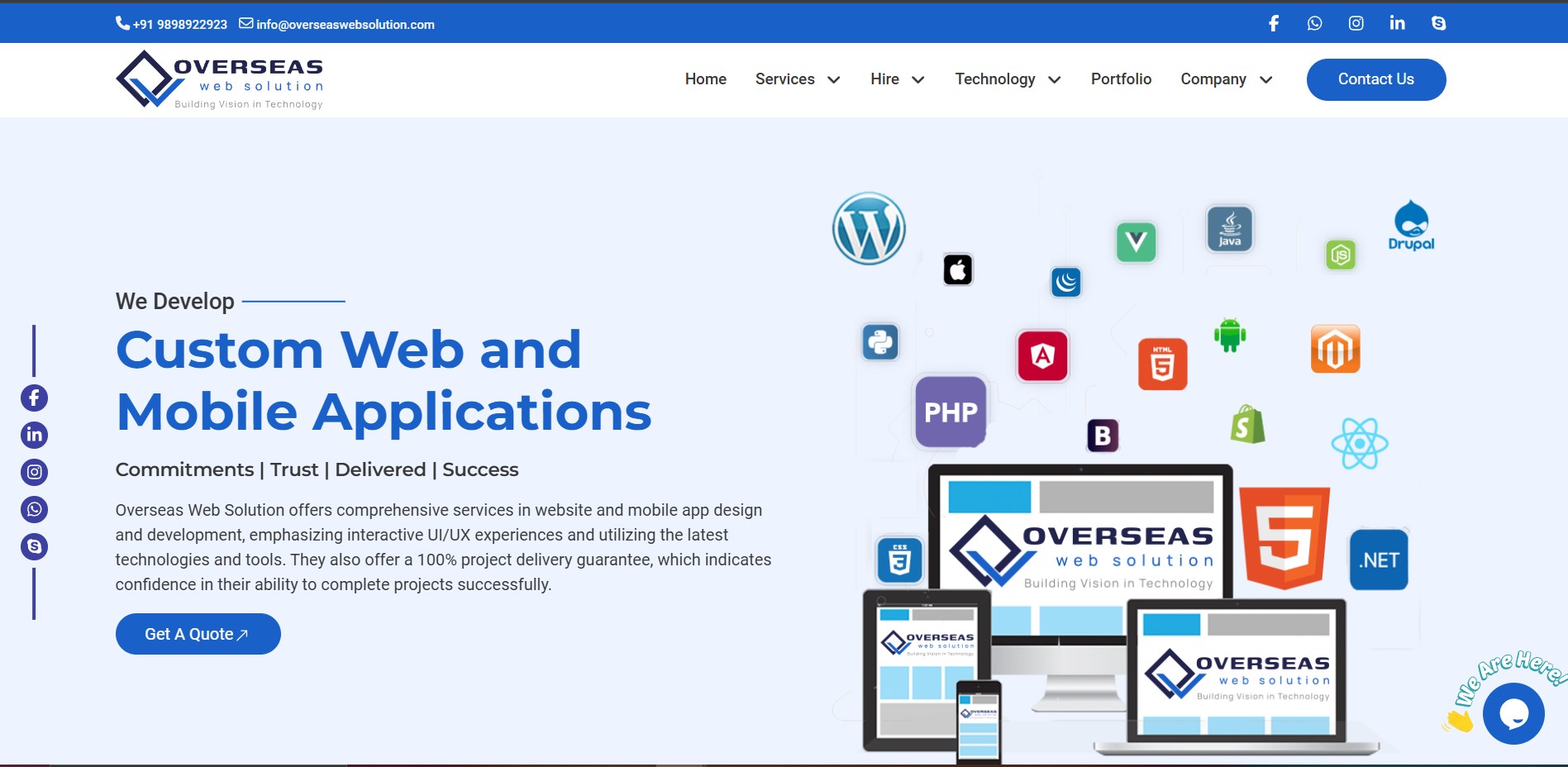Open WhatsApp icon in top blue bar
Image resolution: width=1568 pixels, height=767 pixels.
[1315, 23]
